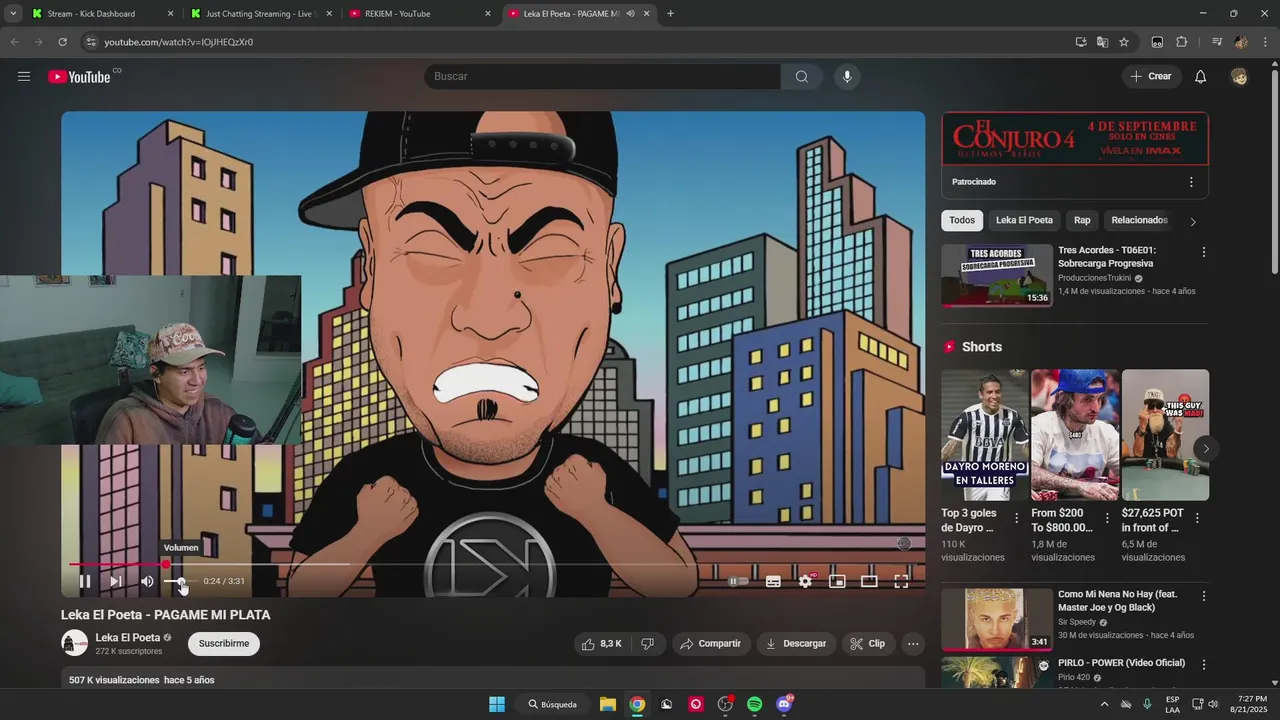
Task: Dislike the PAGAME MI PLATA video
Action: [648, 644]
